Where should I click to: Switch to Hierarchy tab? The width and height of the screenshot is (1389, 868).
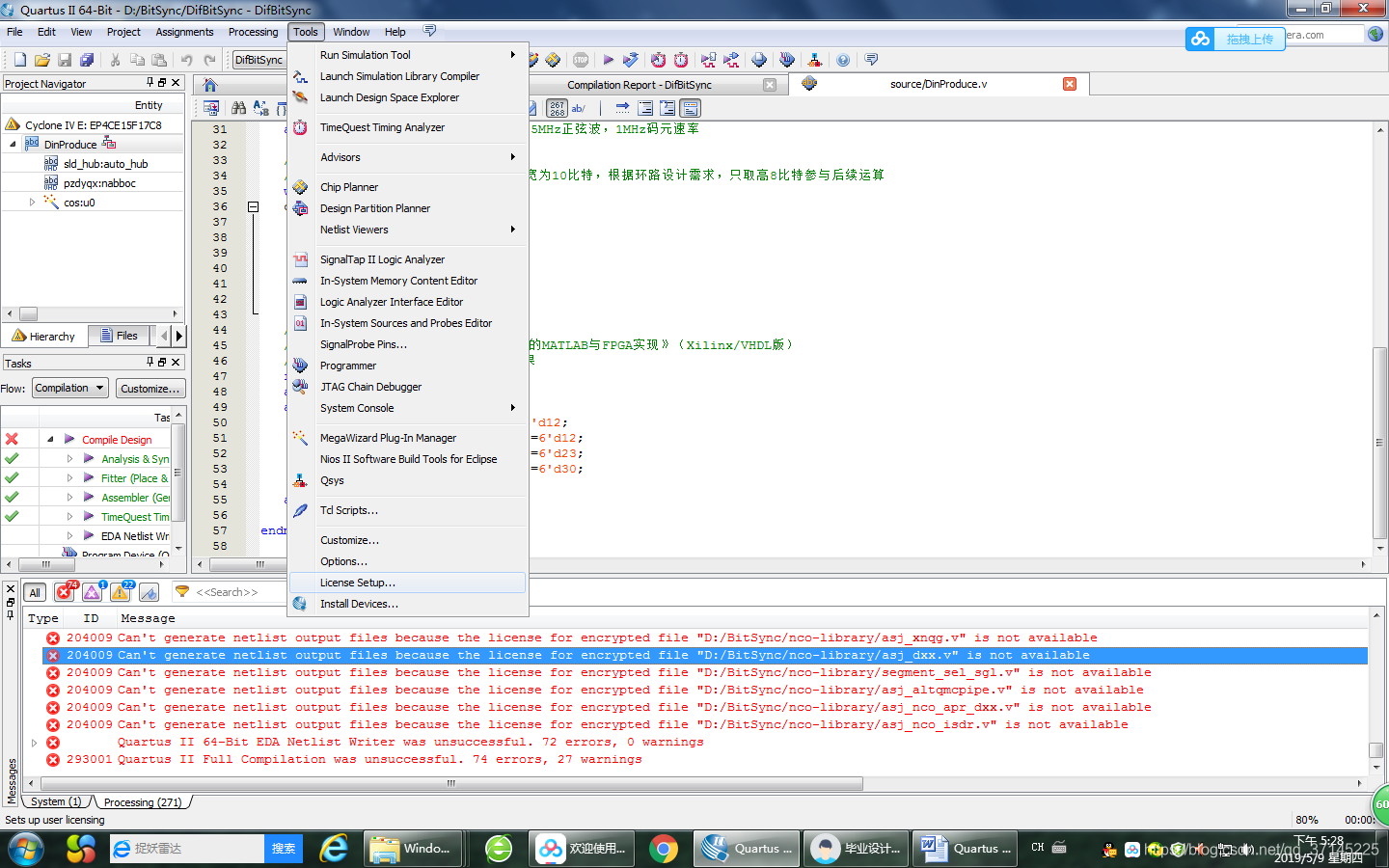click(x=43, y=337)
